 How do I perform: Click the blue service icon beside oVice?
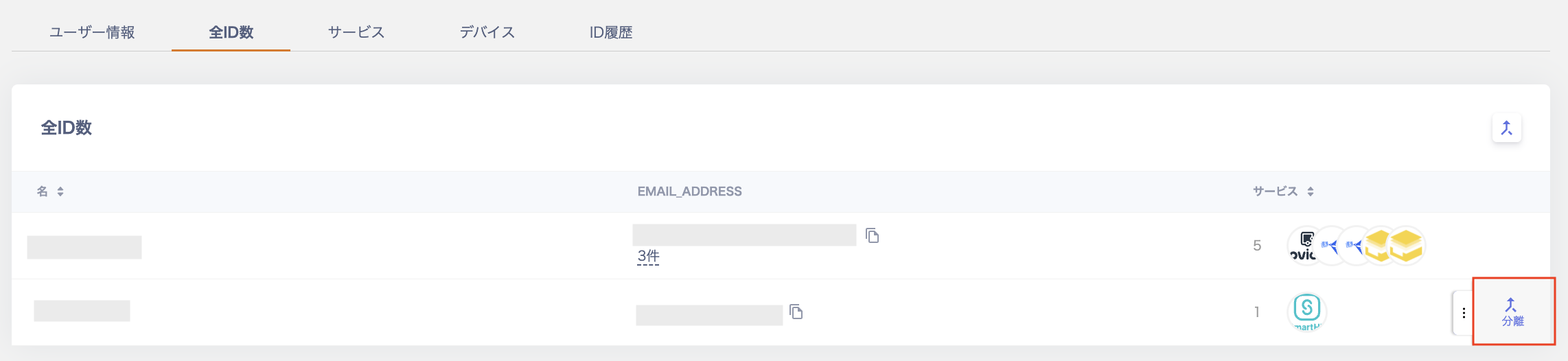click(1330, 246)
